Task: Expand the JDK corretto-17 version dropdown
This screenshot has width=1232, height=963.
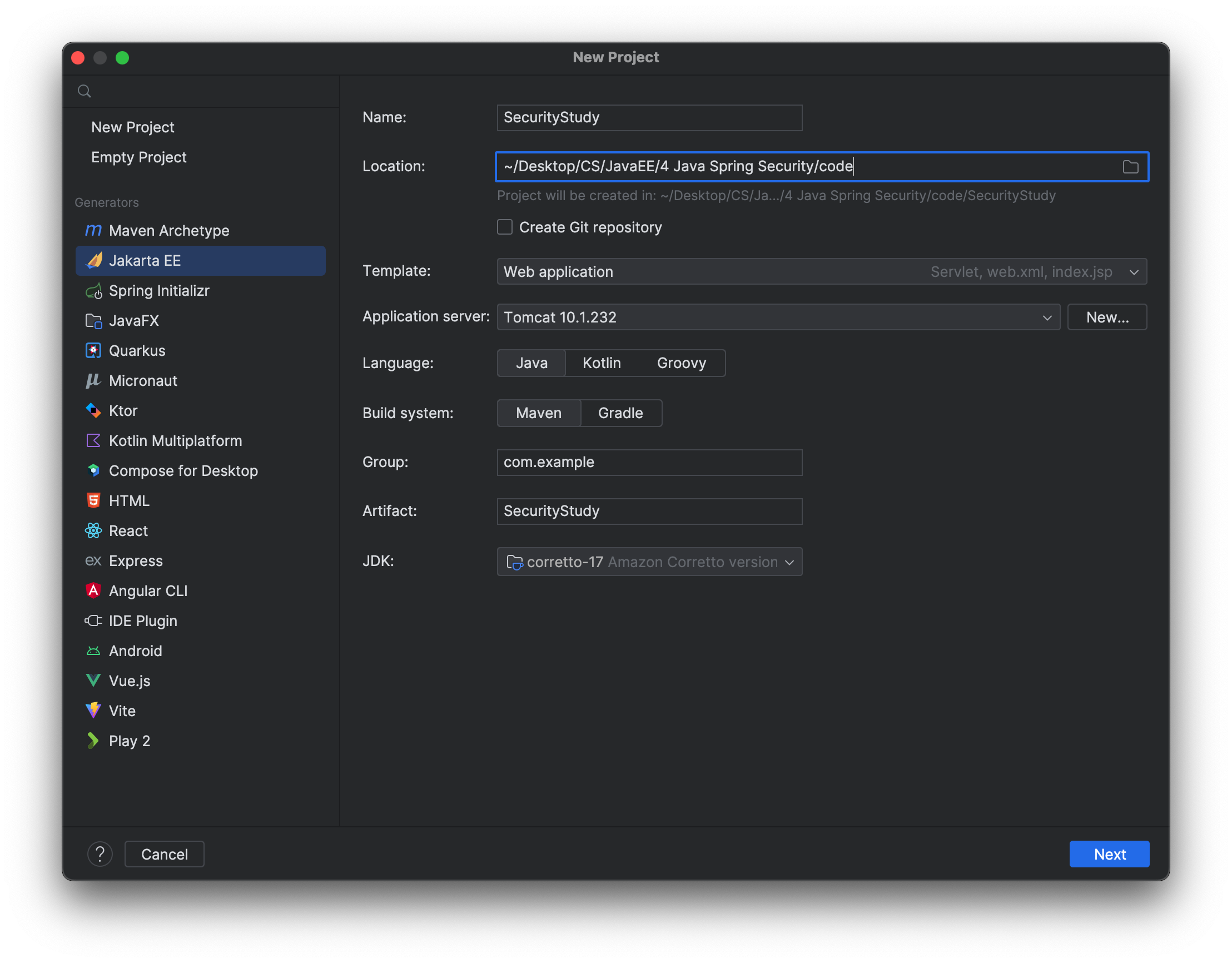Action: tap(791, 561)
